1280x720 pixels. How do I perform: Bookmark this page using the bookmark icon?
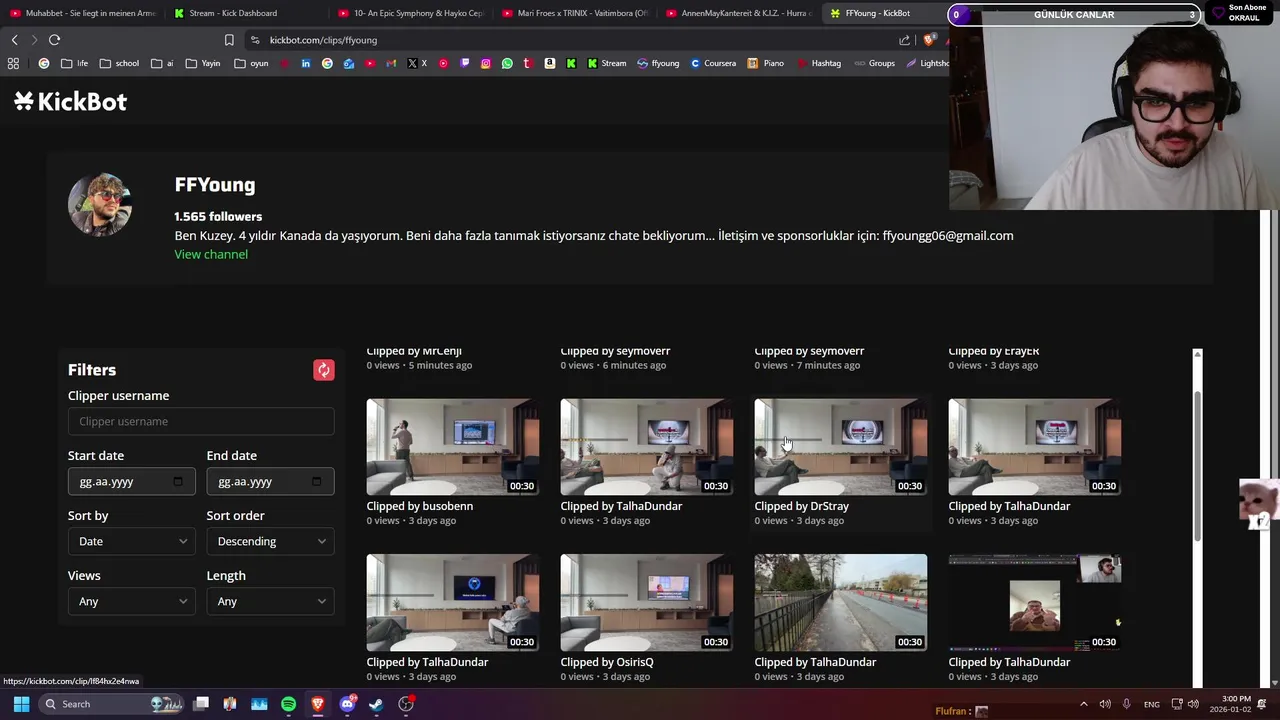pos(229,40)
